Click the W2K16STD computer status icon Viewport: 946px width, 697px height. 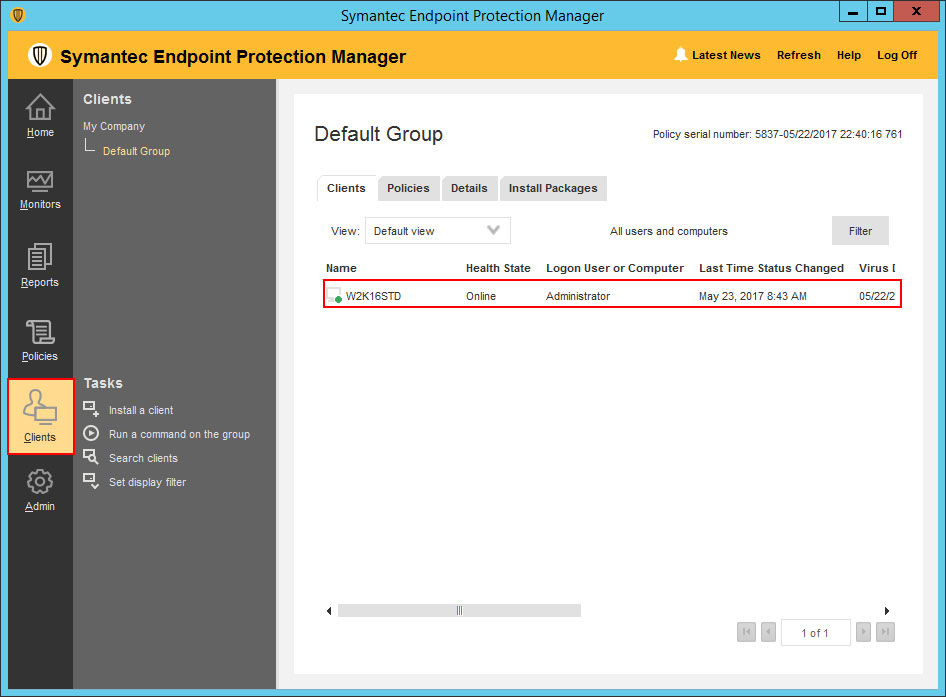[x=334, y=296]
